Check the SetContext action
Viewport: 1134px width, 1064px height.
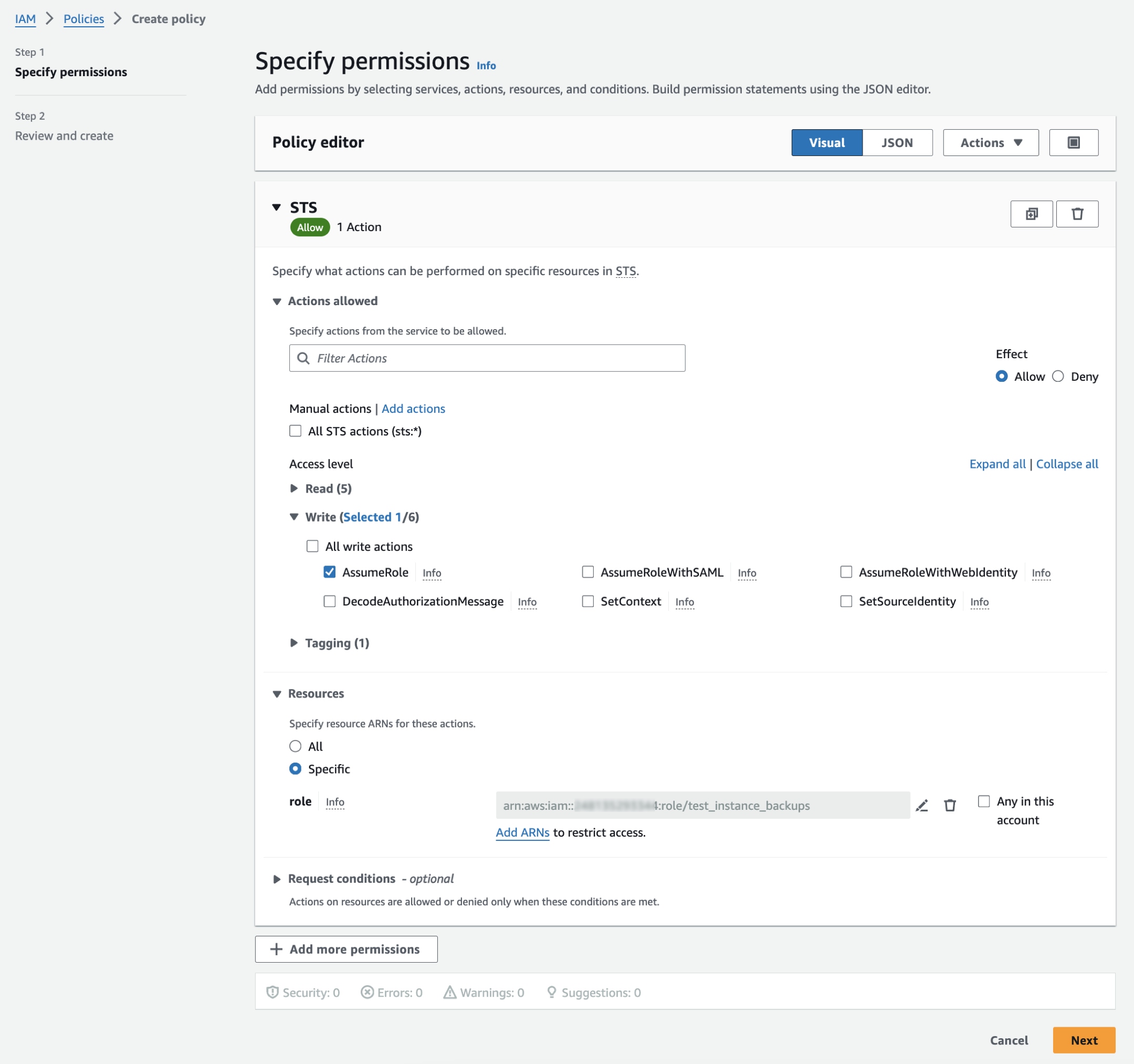point(587,601)
